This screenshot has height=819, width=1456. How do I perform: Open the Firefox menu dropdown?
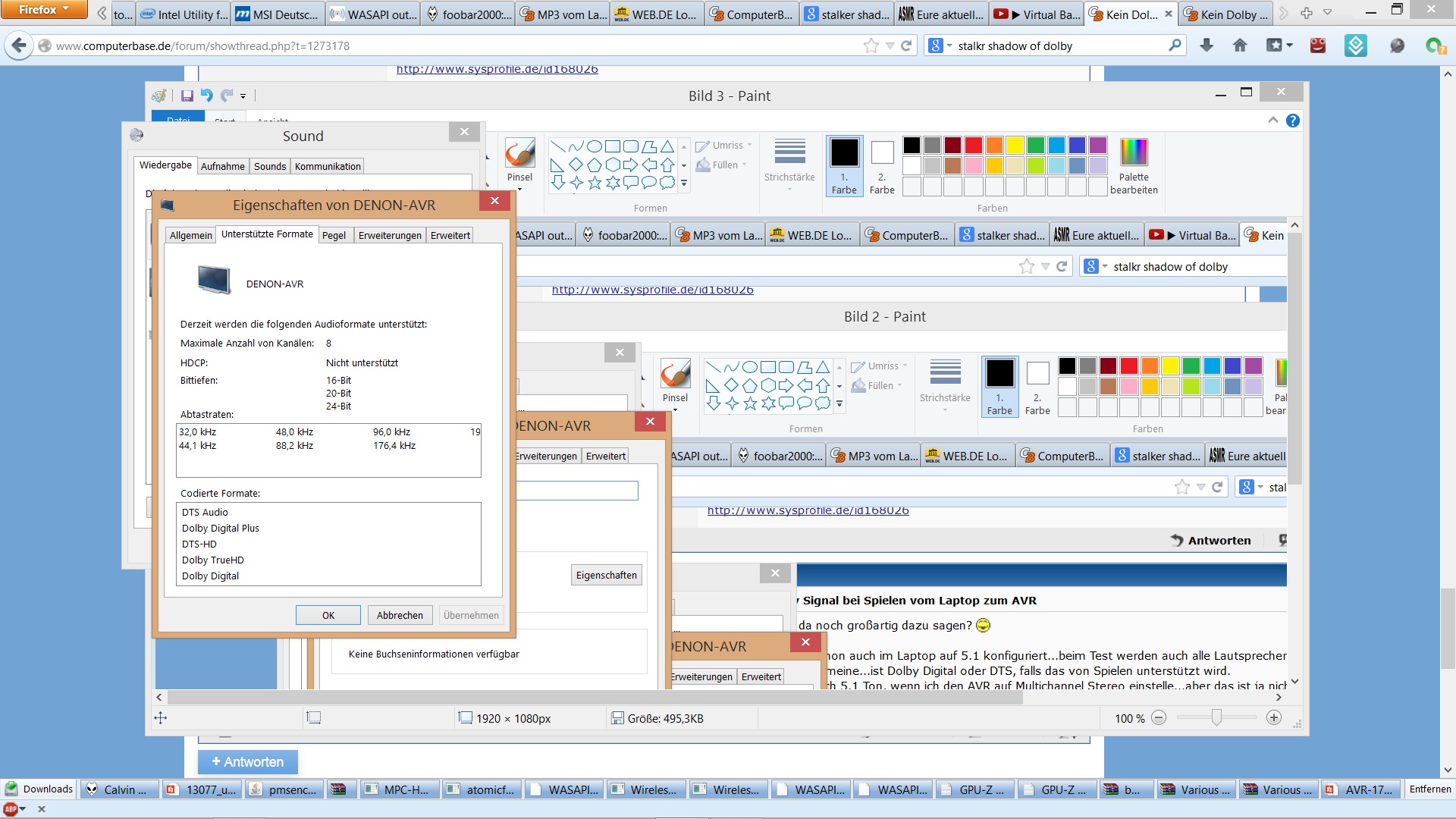coord(43,9)
